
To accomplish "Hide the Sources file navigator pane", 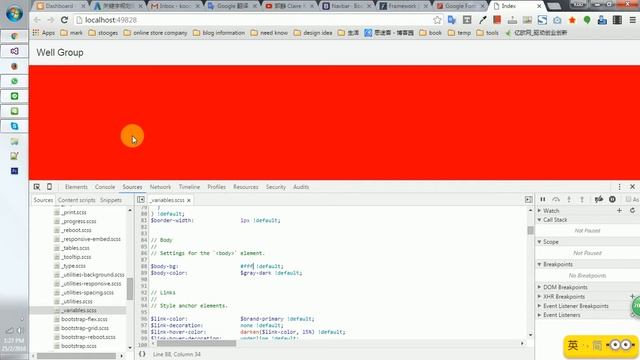I will (141, 200).
